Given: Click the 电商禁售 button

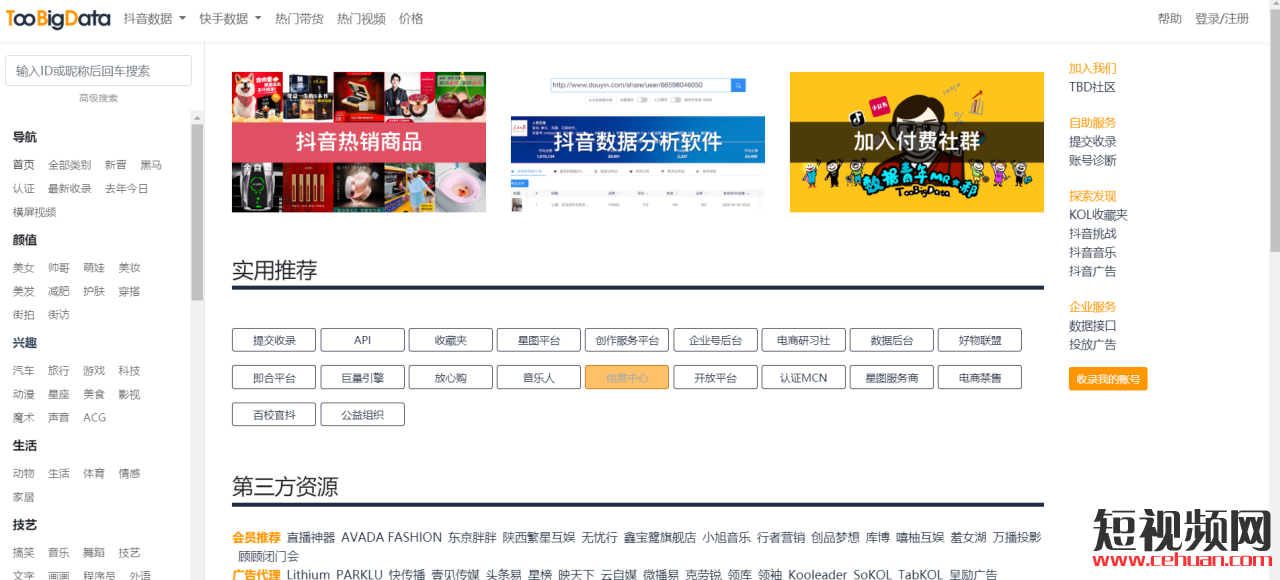Looking at the screenshot, I should pos(980,377).
